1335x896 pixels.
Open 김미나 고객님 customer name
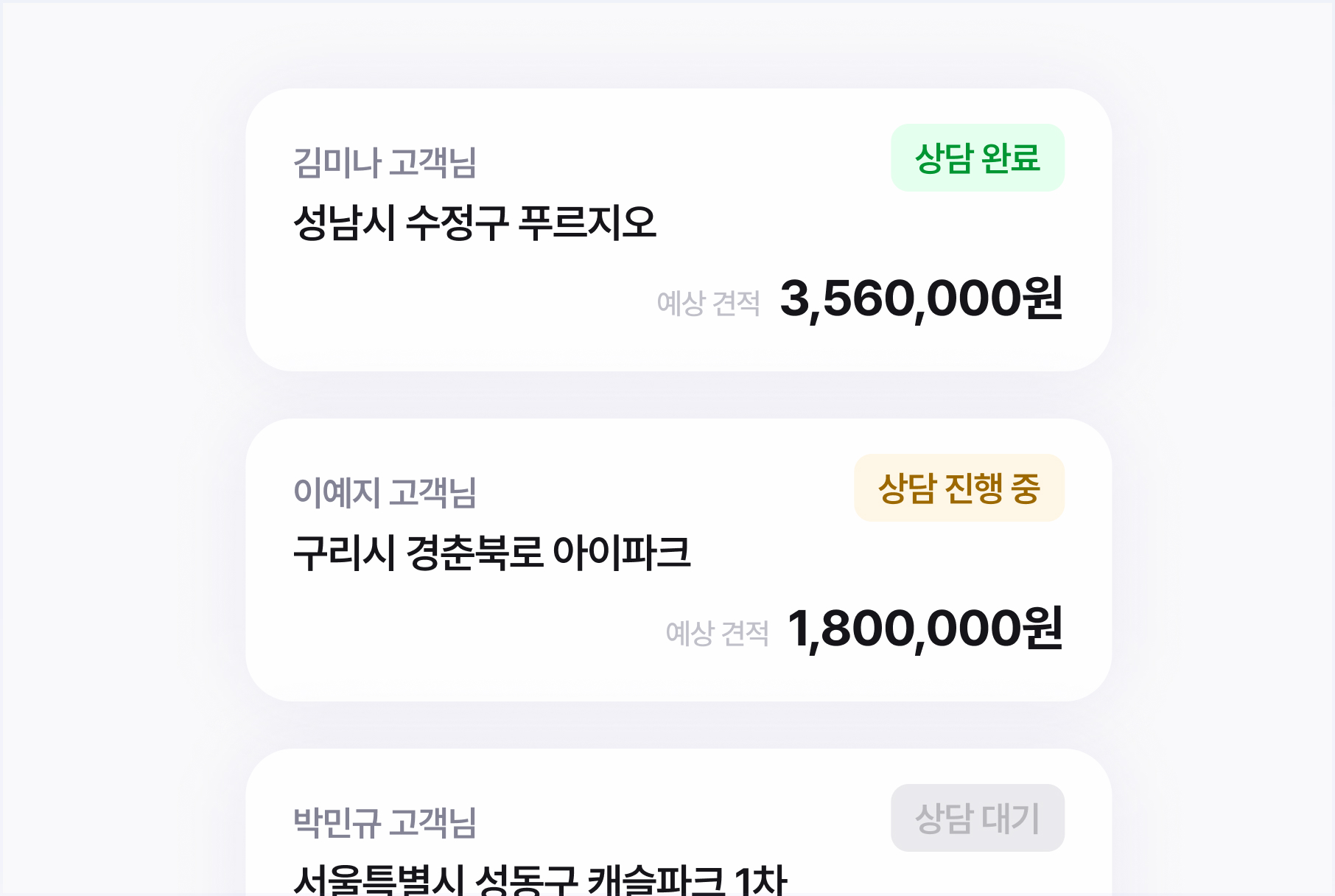[x=385, y=163]
